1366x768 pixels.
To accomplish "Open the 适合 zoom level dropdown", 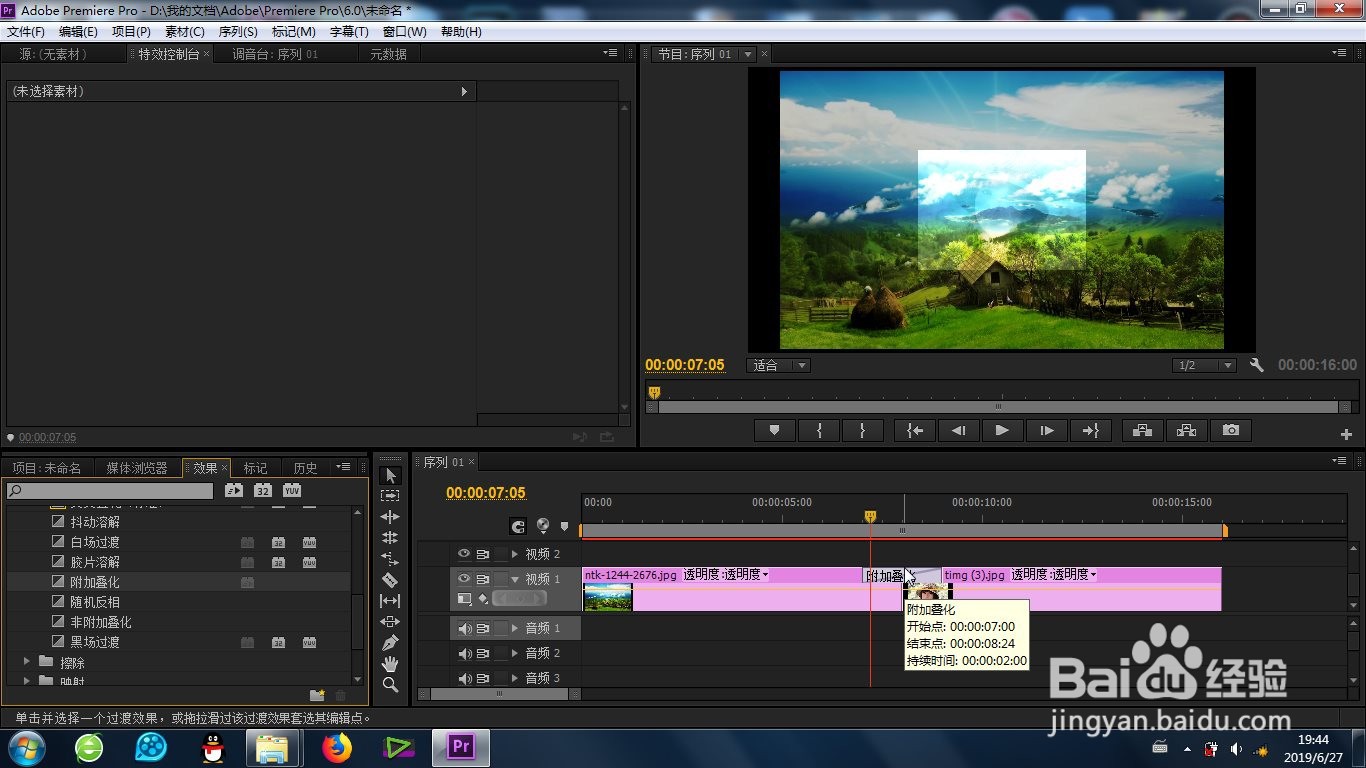I will click(778, 365).
